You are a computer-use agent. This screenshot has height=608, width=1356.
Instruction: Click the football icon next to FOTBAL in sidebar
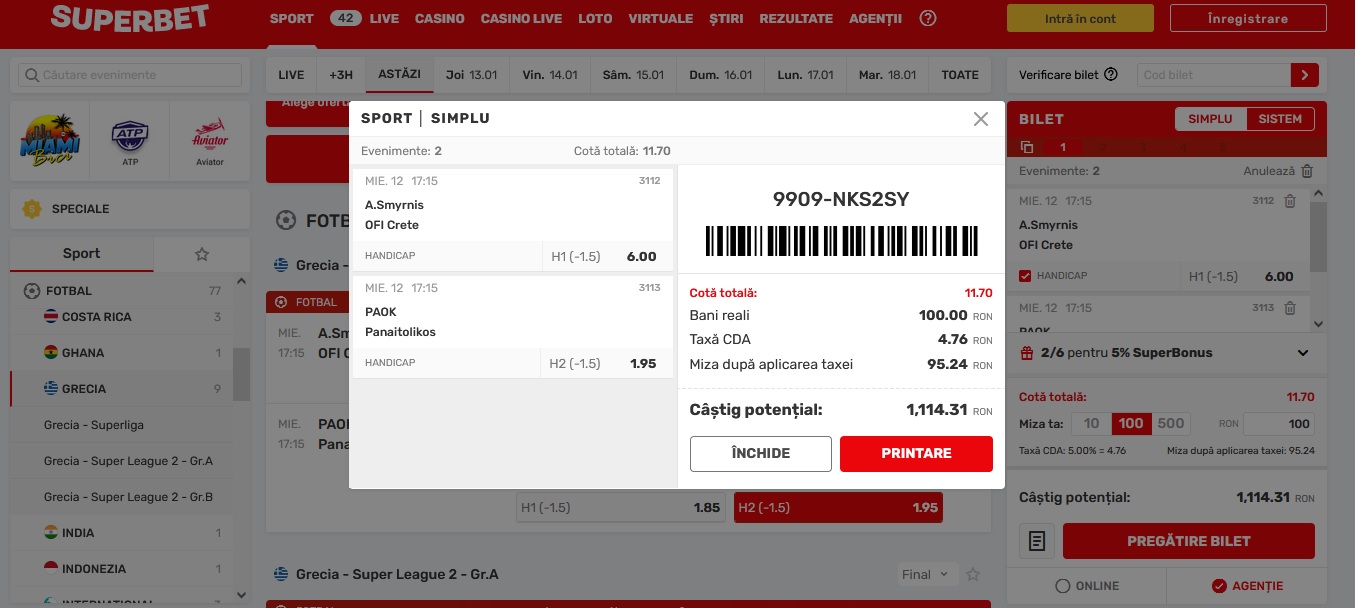click(x=31, y=291)
